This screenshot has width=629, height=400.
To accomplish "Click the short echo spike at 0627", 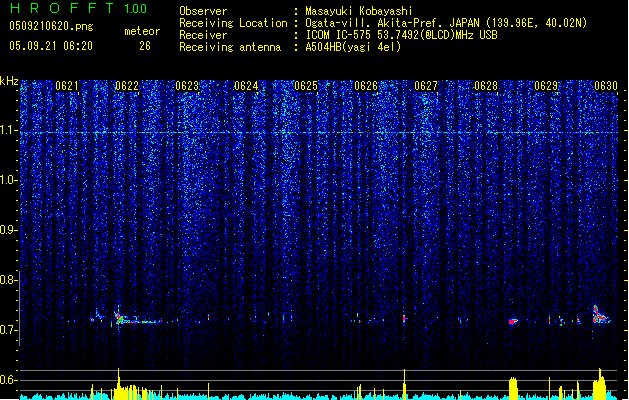I will pos(404,318).
